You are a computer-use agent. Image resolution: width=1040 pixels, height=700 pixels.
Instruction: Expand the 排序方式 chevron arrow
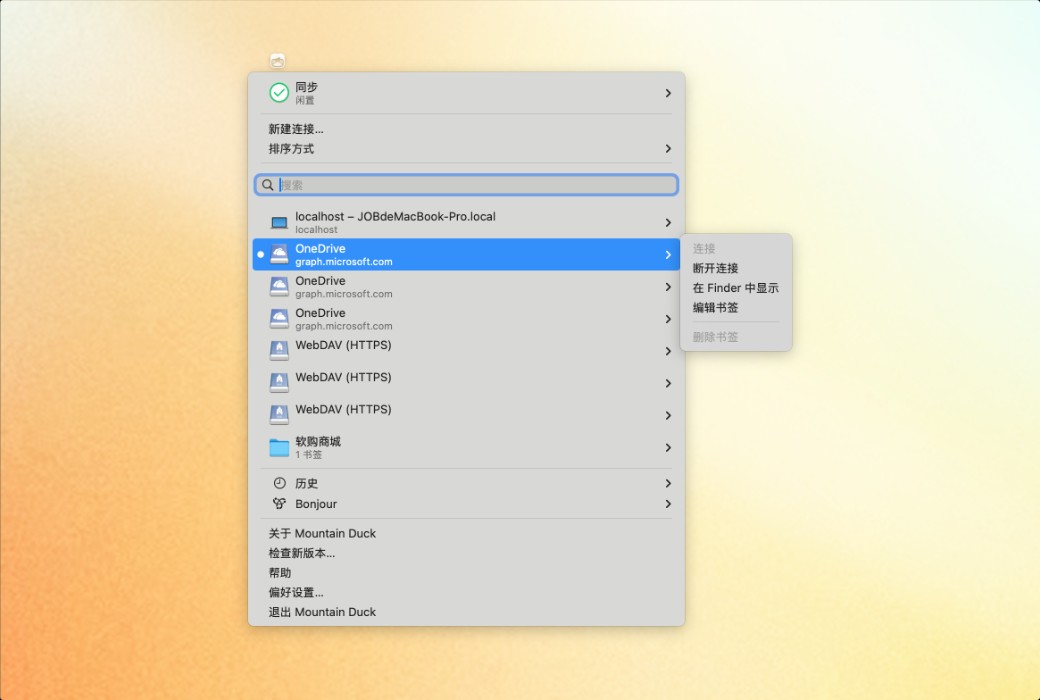pos(668,149)
